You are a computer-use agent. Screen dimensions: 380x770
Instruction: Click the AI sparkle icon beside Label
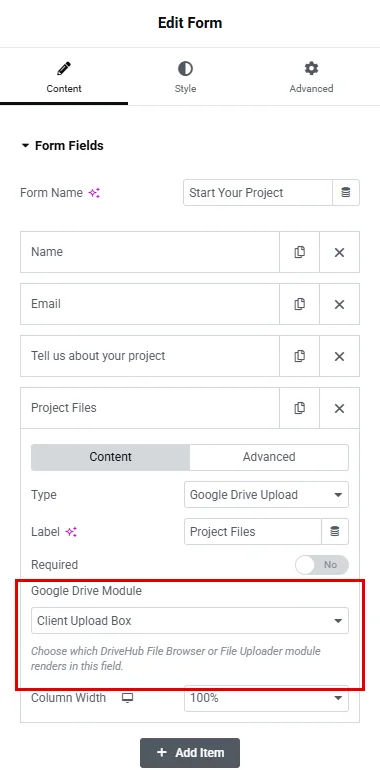72,532
